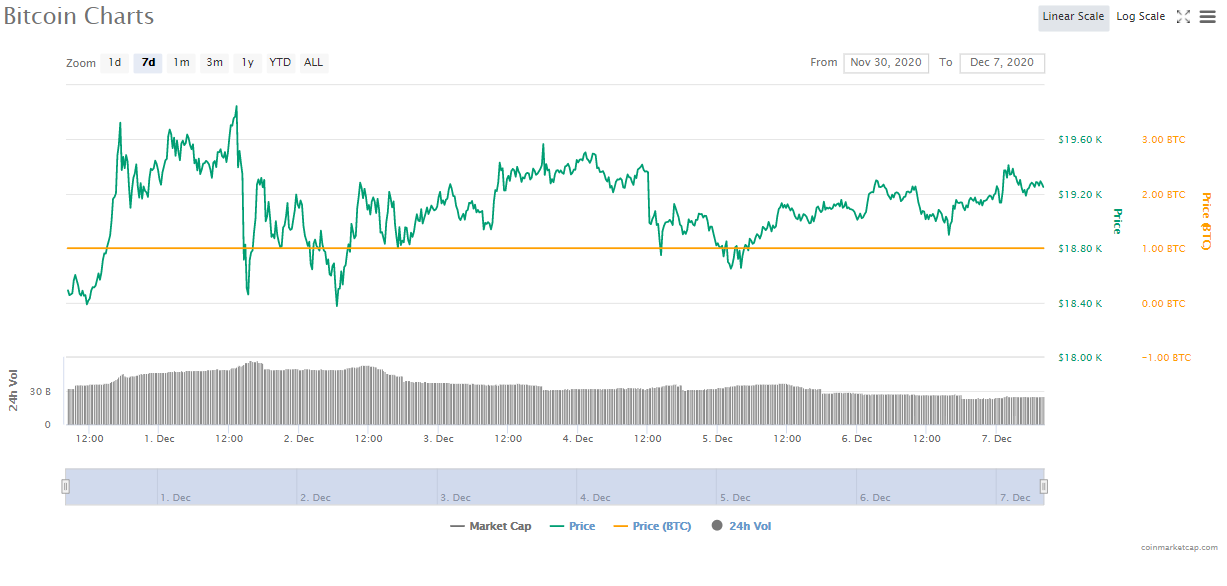Set zoom to ALL
The width and height of the screenshot is (1227, 586).
pos(314,63)
